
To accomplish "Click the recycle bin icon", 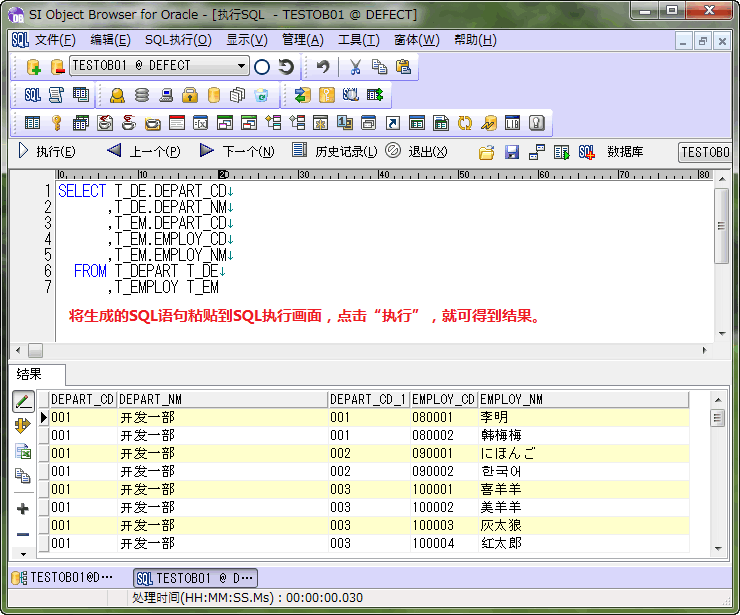I will pos(261,95).
